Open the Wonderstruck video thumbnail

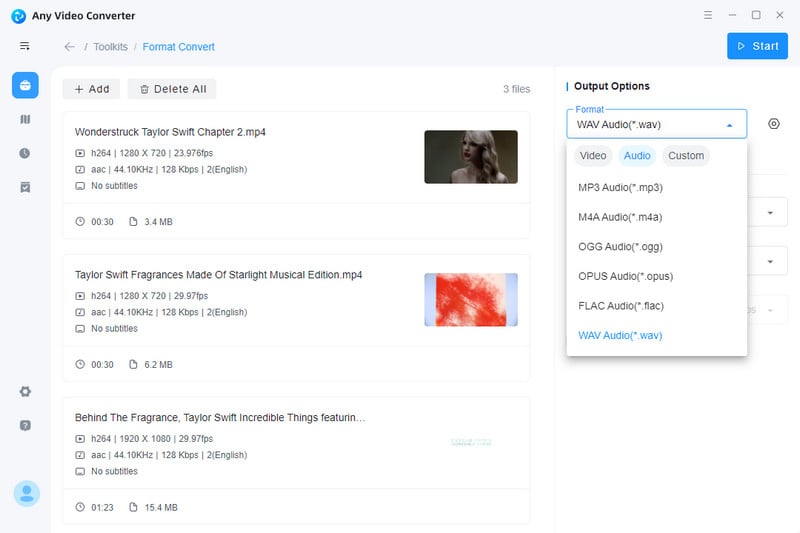click(x=471, y=157)
